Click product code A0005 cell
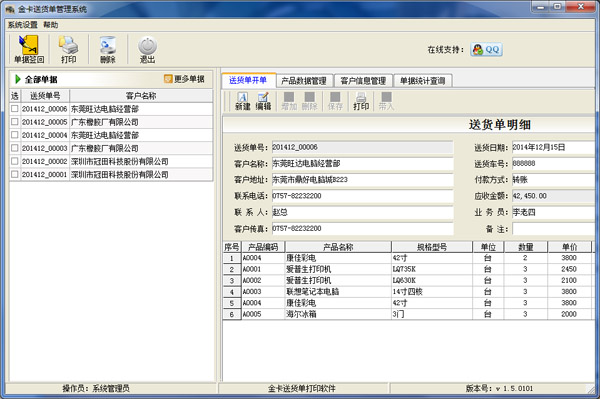600x399 pixels. (x=263, y=314)
